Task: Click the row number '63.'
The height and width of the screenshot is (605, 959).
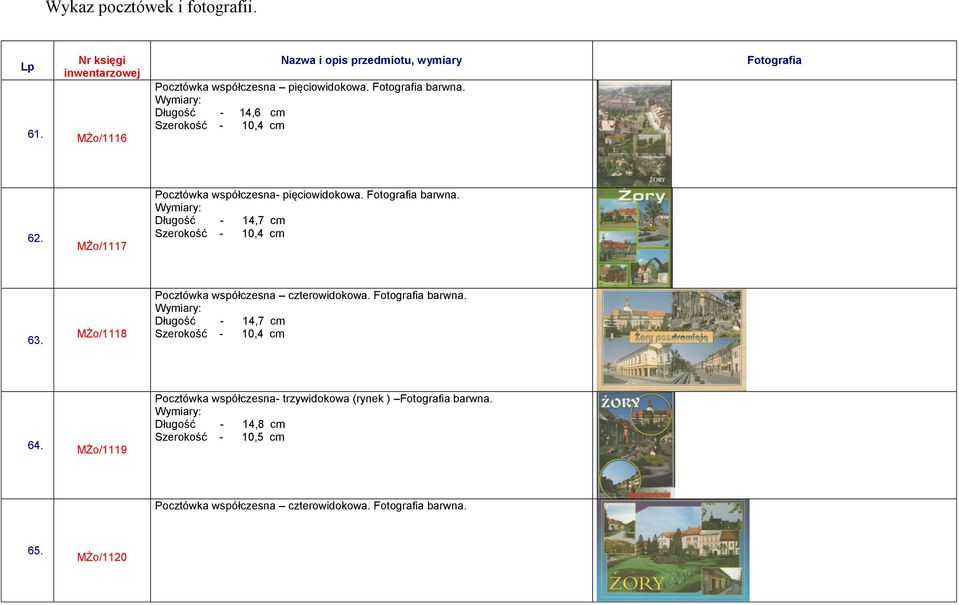Action: click(35, 340)
